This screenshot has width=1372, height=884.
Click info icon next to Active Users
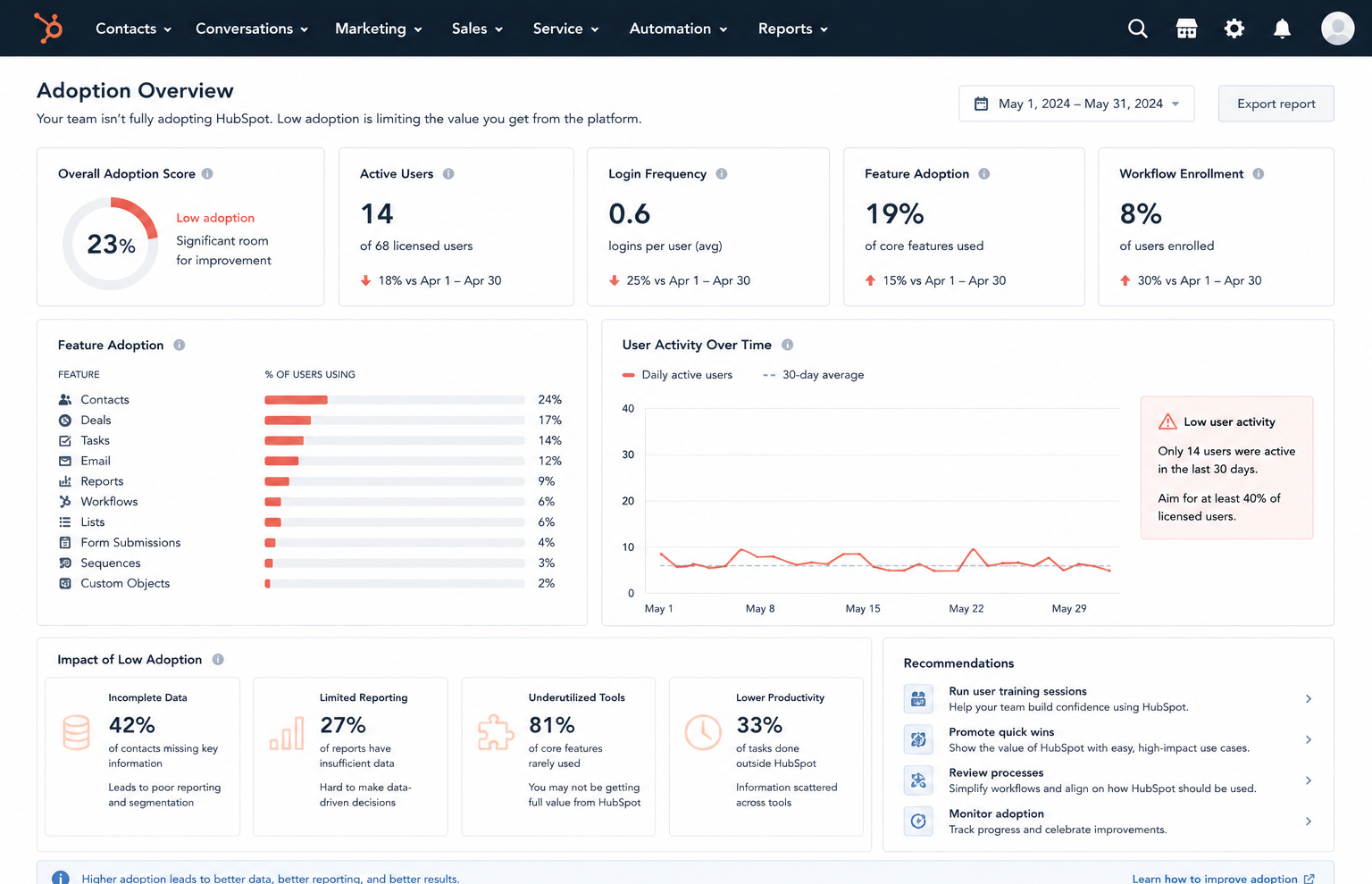448,174
